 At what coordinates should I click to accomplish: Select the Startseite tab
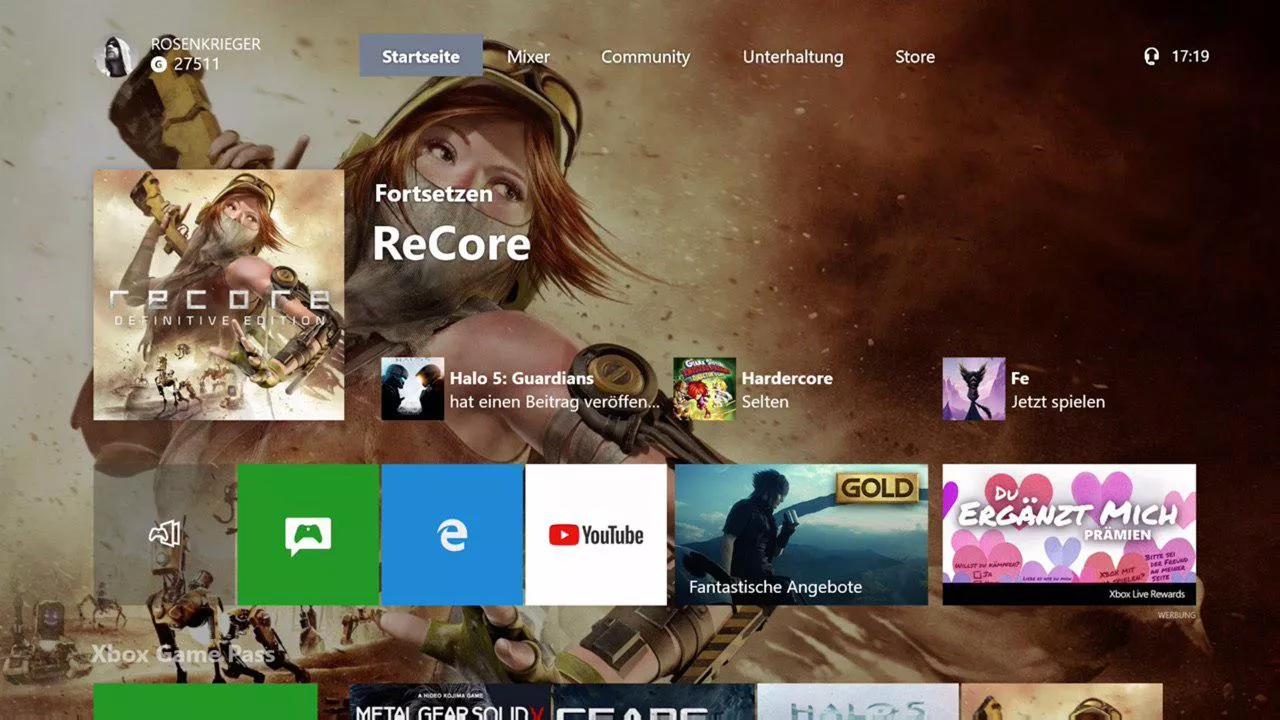pos(421,56)
